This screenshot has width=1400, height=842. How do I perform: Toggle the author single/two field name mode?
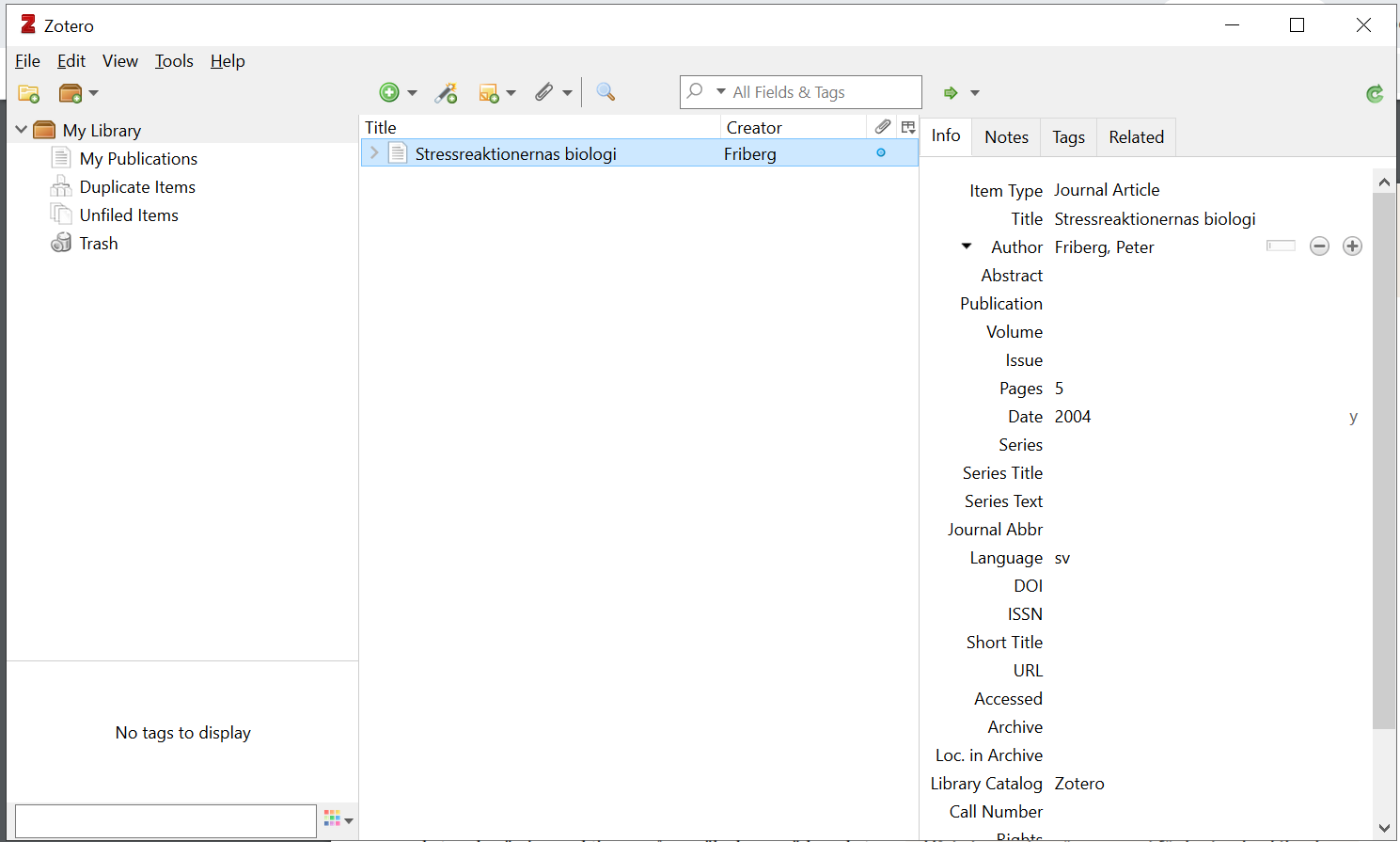(x=1281, y=246)
